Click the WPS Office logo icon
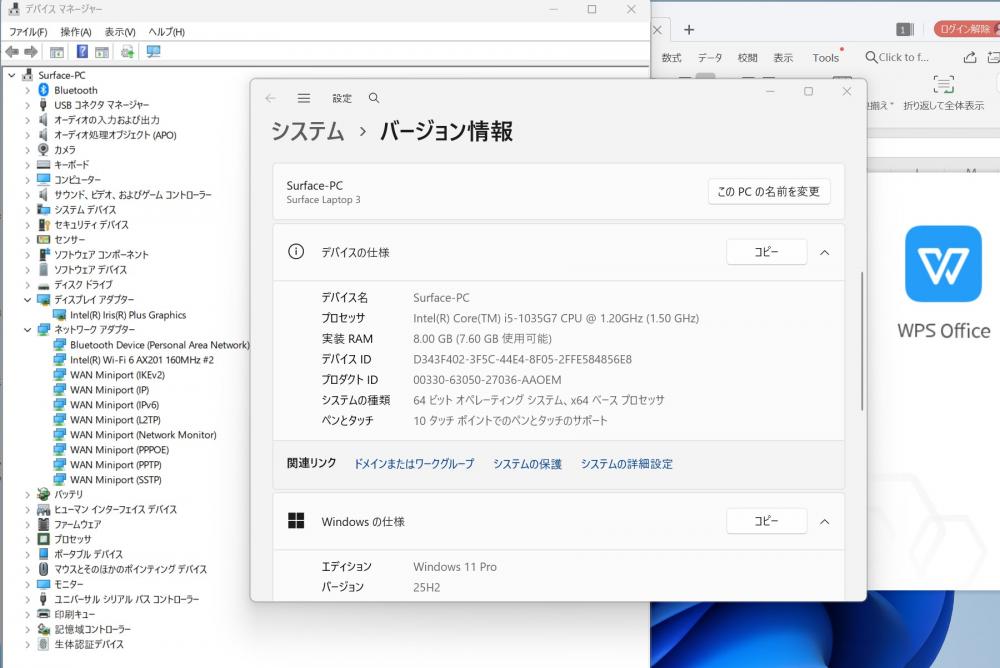This screenshot has height=668, width=1000. pos(943,263)
